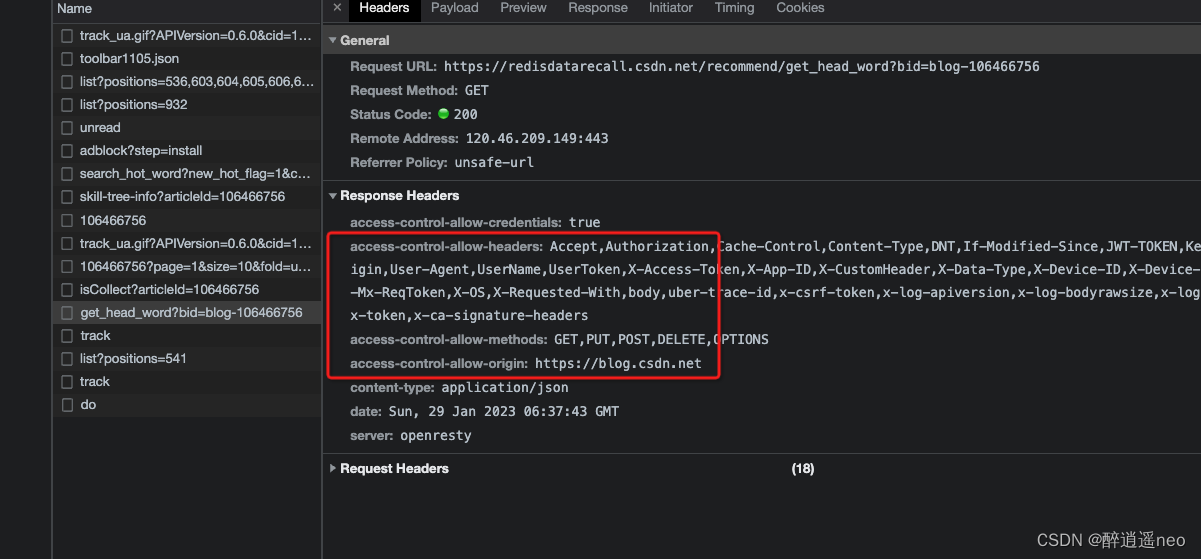
Task: Collapse the General section
Action: (333, 41)
